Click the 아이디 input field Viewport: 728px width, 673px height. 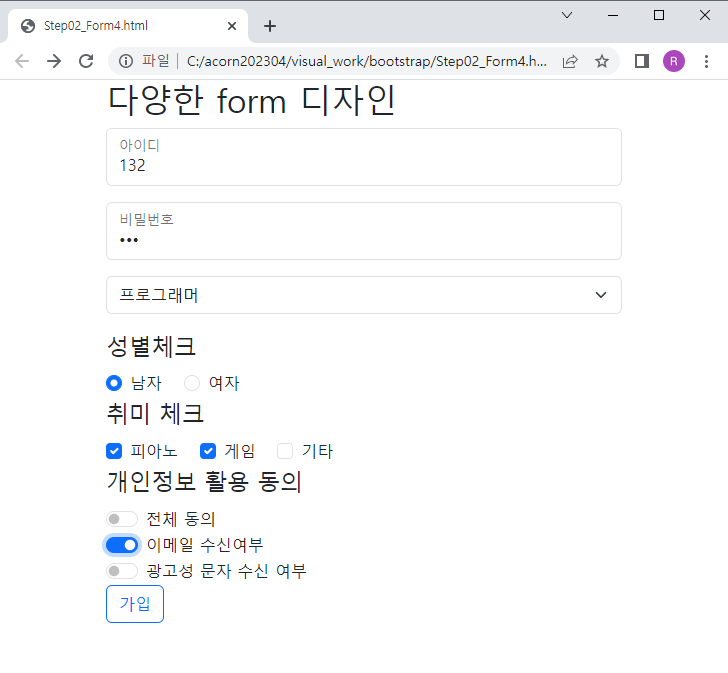click(x=364, y=157)
